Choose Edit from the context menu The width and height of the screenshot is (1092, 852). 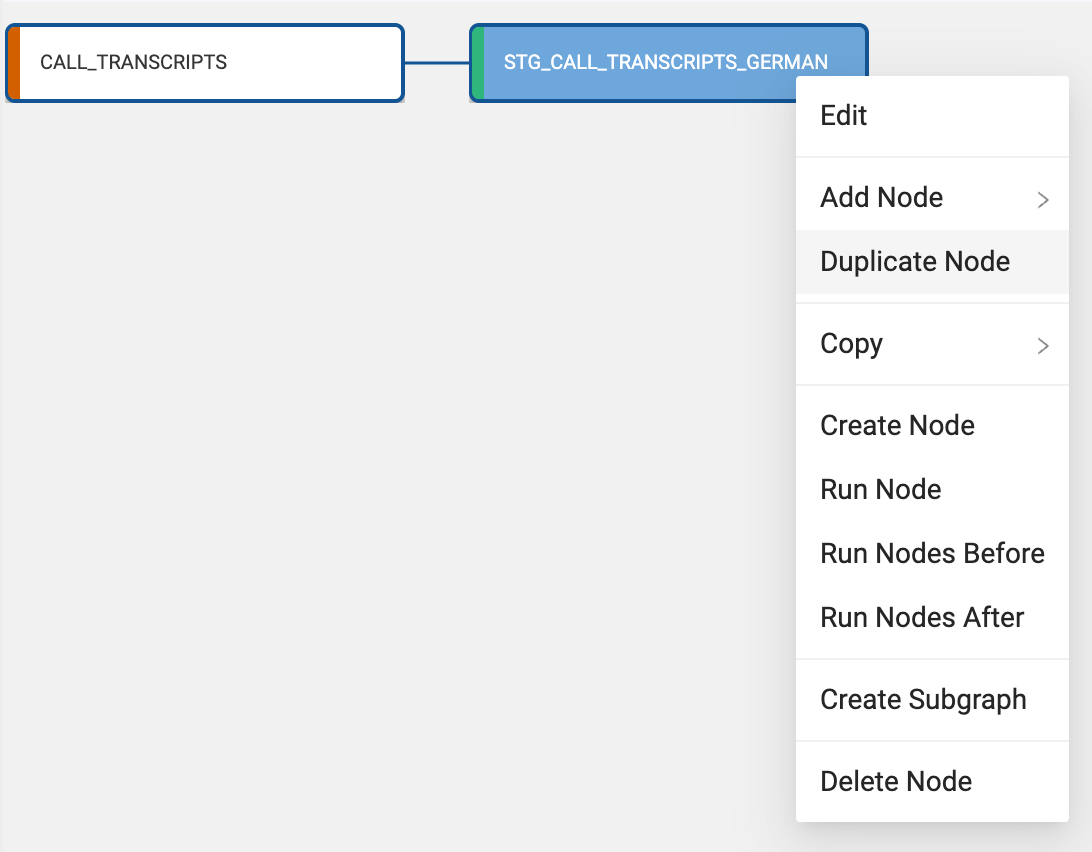click(844, 116)
